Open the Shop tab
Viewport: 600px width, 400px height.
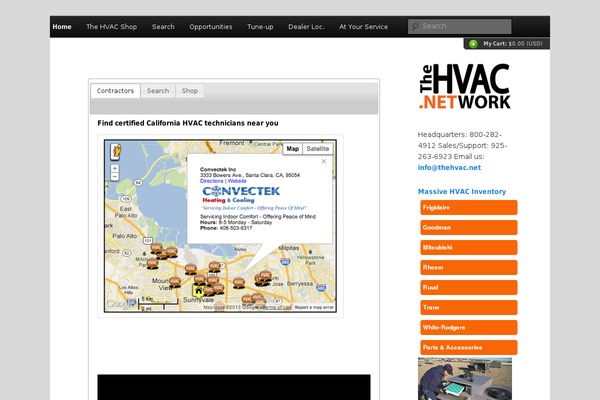190,91
